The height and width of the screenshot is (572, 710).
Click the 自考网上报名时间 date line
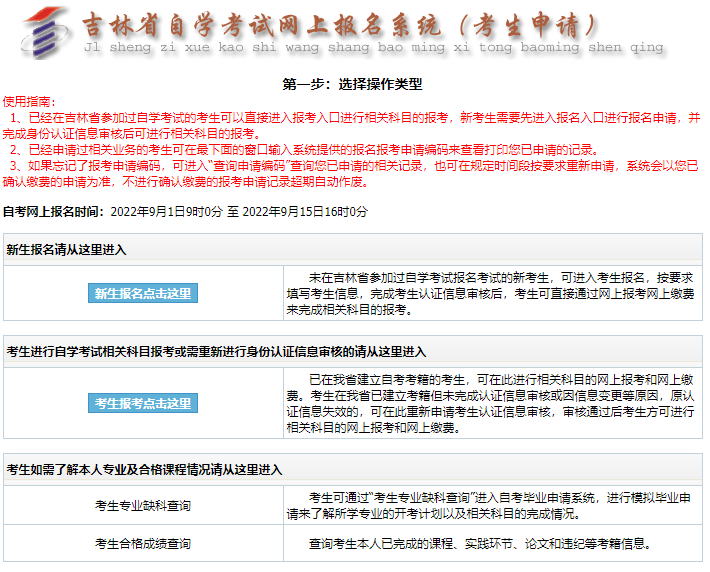185,212
